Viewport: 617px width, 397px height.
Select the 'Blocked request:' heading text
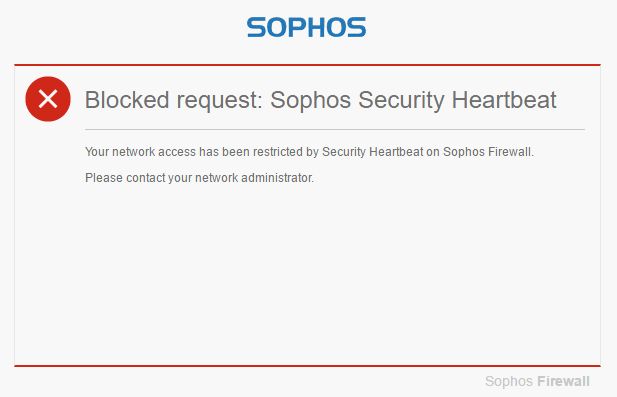174,100
